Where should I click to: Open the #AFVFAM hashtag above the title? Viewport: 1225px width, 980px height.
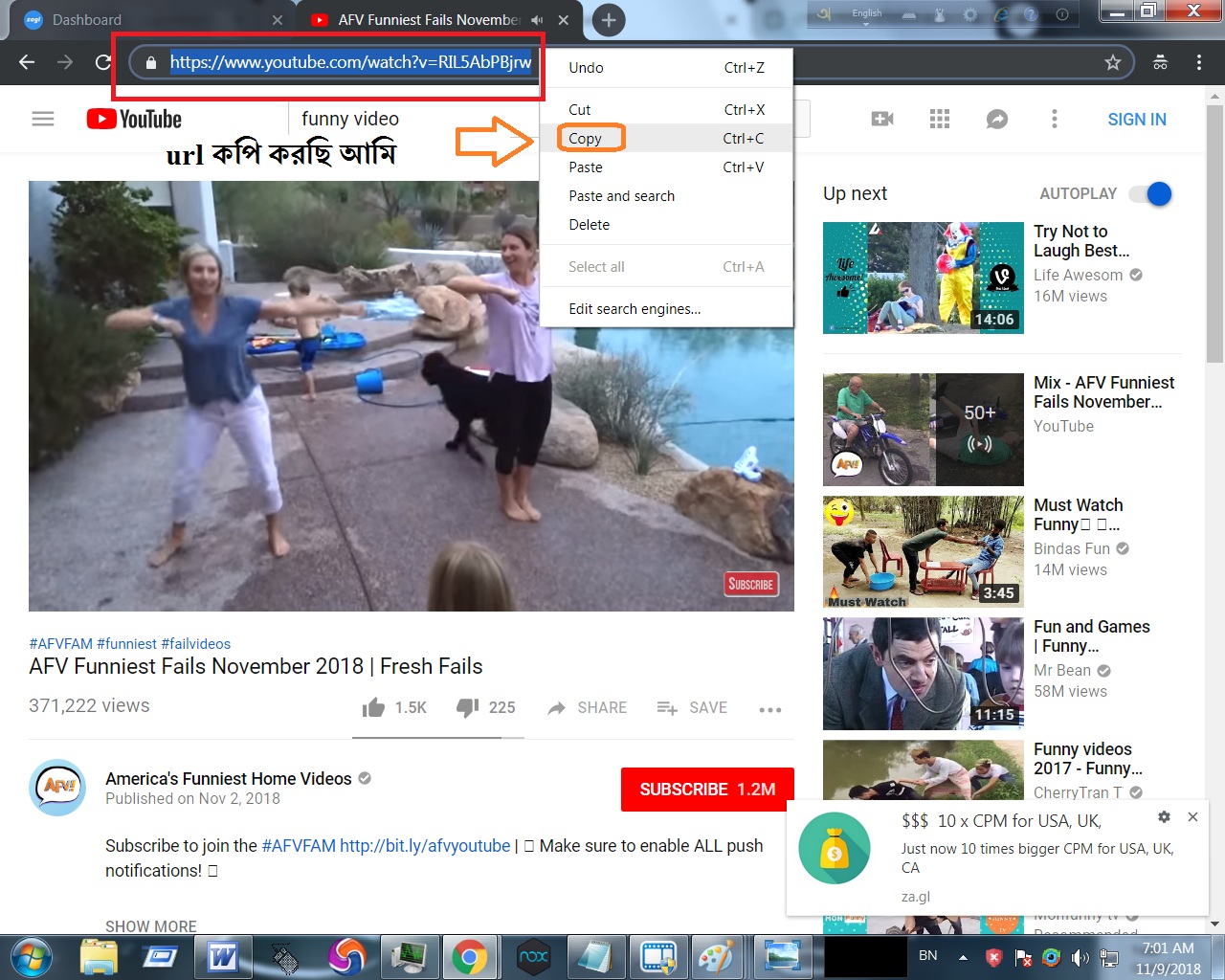[x=61, y=644]
